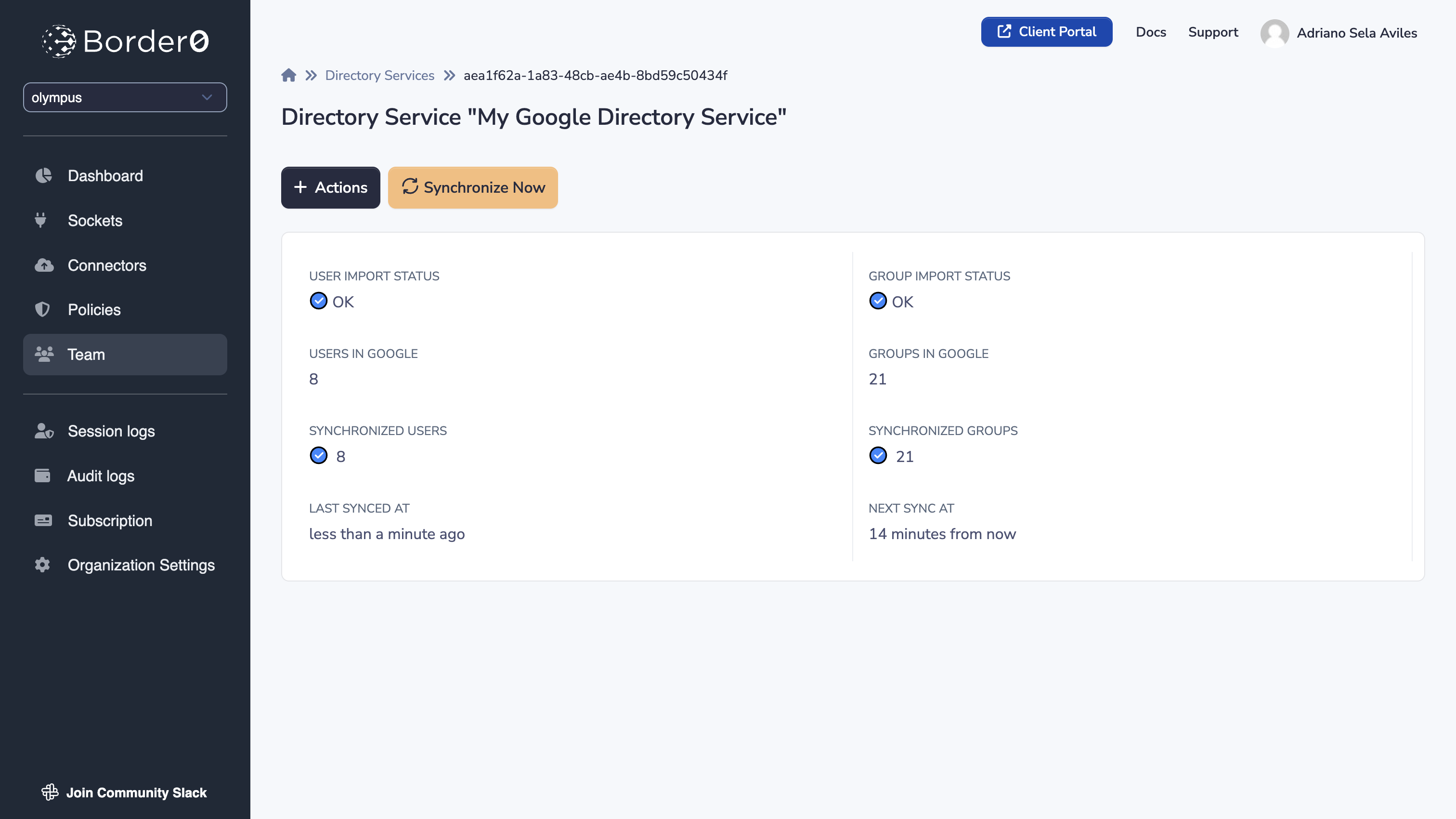Click the page title Directory Service heading
The height and width of the screenshot is (819, 1456).
pyautogui.click(x=533, y=117)
